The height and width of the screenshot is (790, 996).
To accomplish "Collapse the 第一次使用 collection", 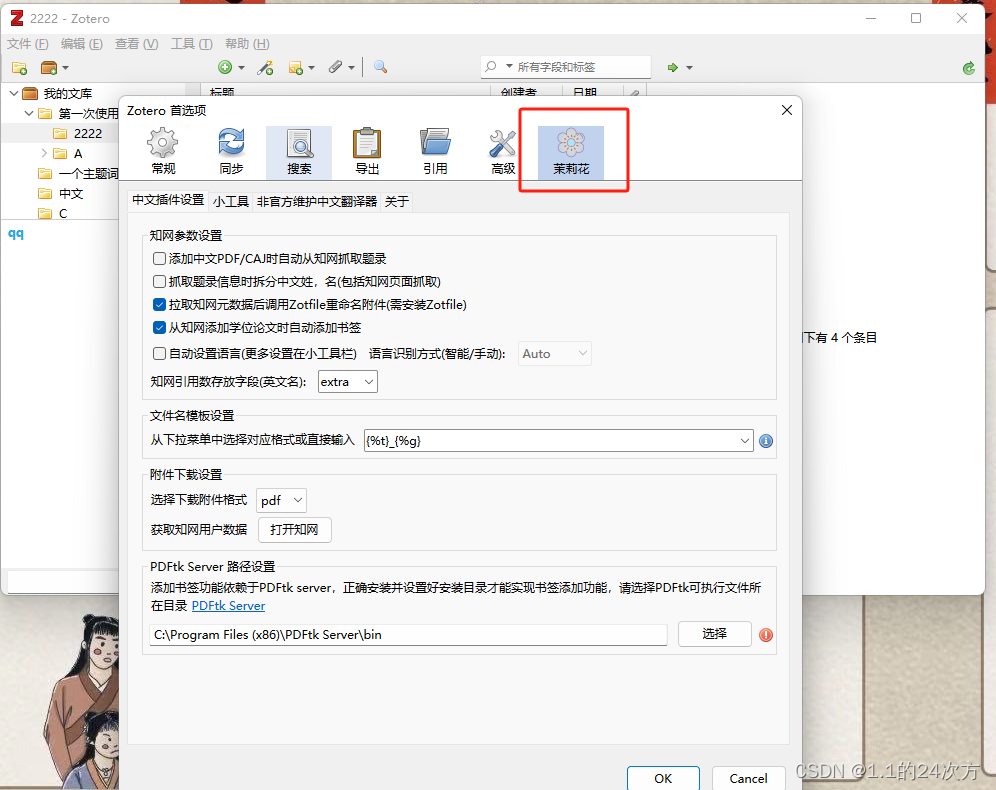I will 29,114.
